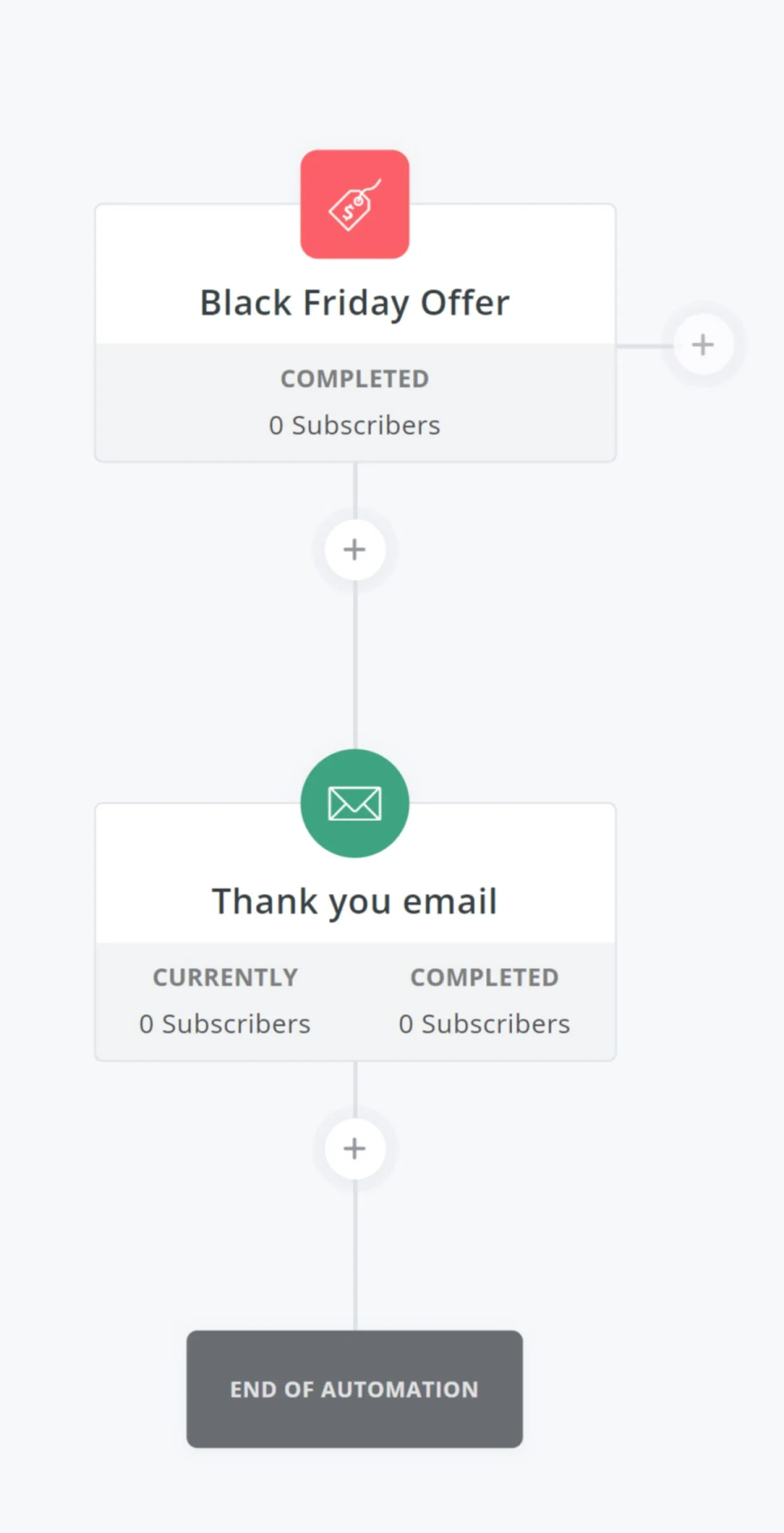
Task: Click the red price tag trigger icon
Action: [x=355, y=204]
